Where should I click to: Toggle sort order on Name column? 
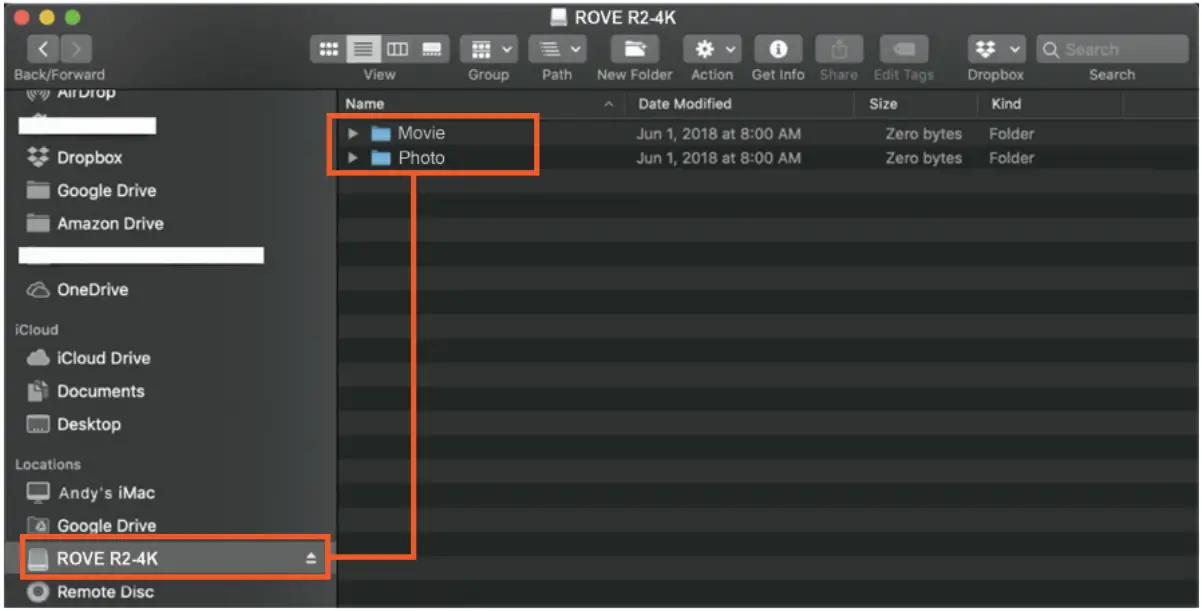click(364, 103)
